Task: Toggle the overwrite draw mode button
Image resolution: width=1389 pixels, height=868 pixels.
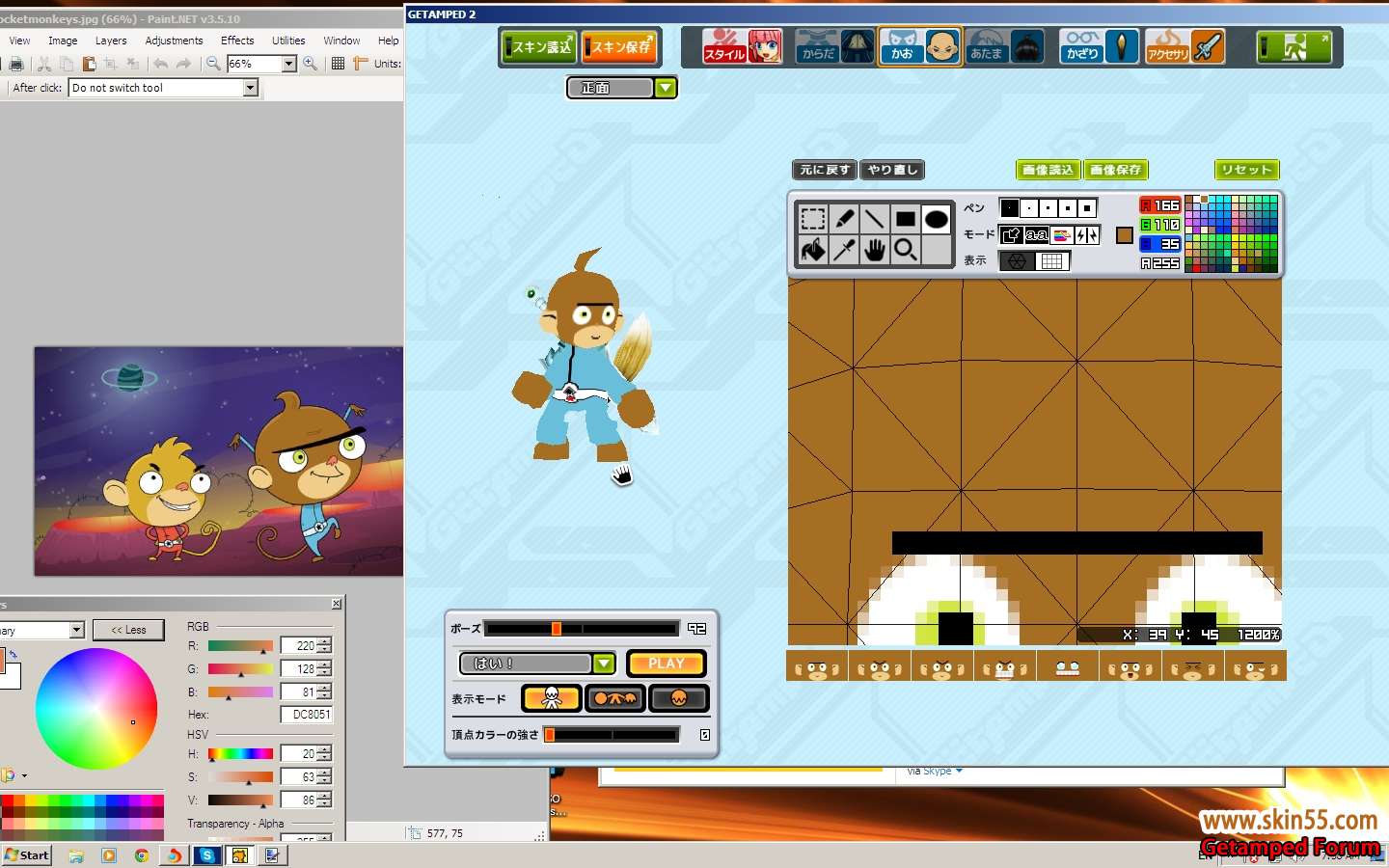Action: pos(1011,234)
